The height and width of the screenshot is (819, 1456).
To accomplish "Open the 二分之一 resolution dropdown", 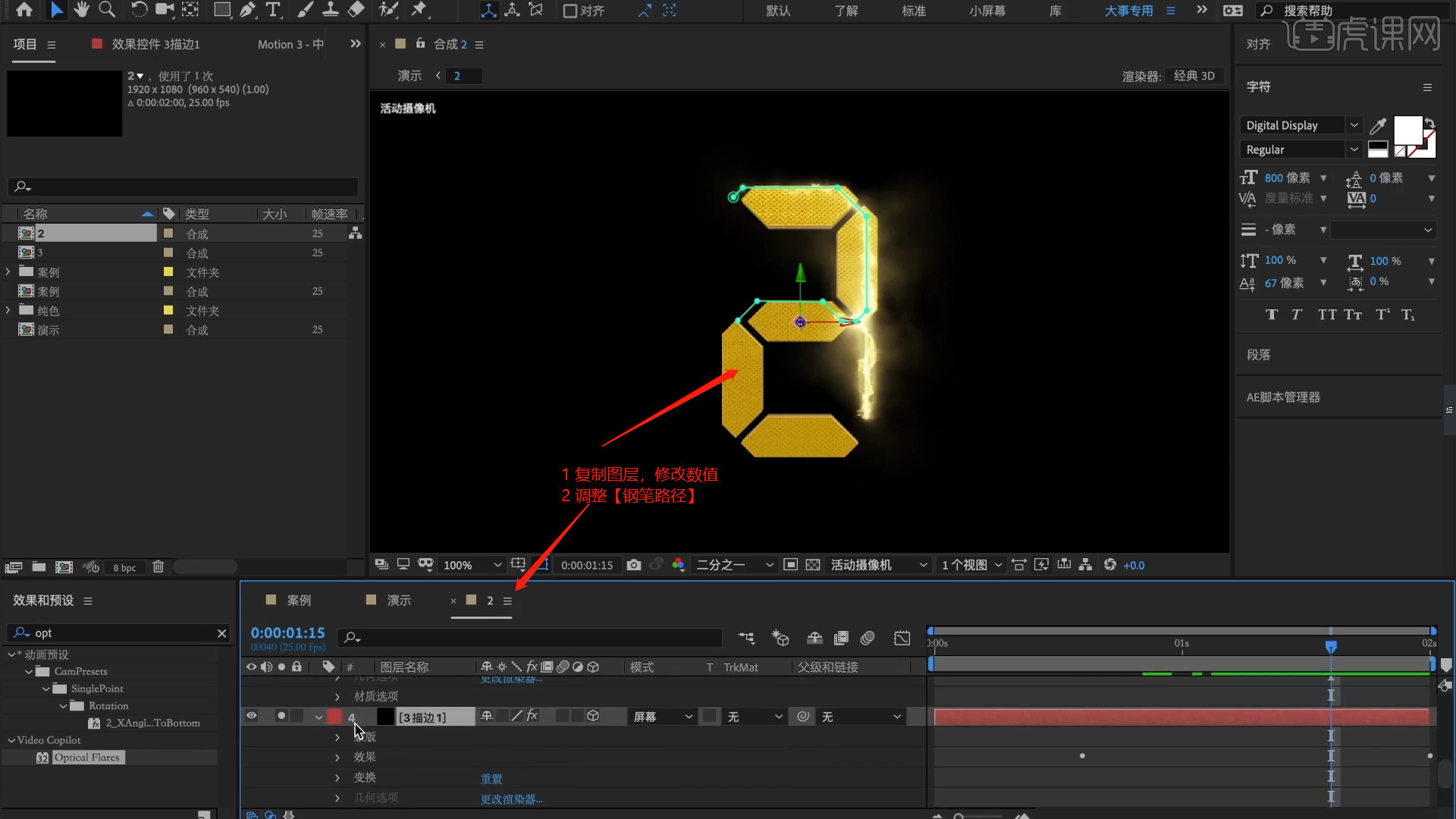I will 734,565.
